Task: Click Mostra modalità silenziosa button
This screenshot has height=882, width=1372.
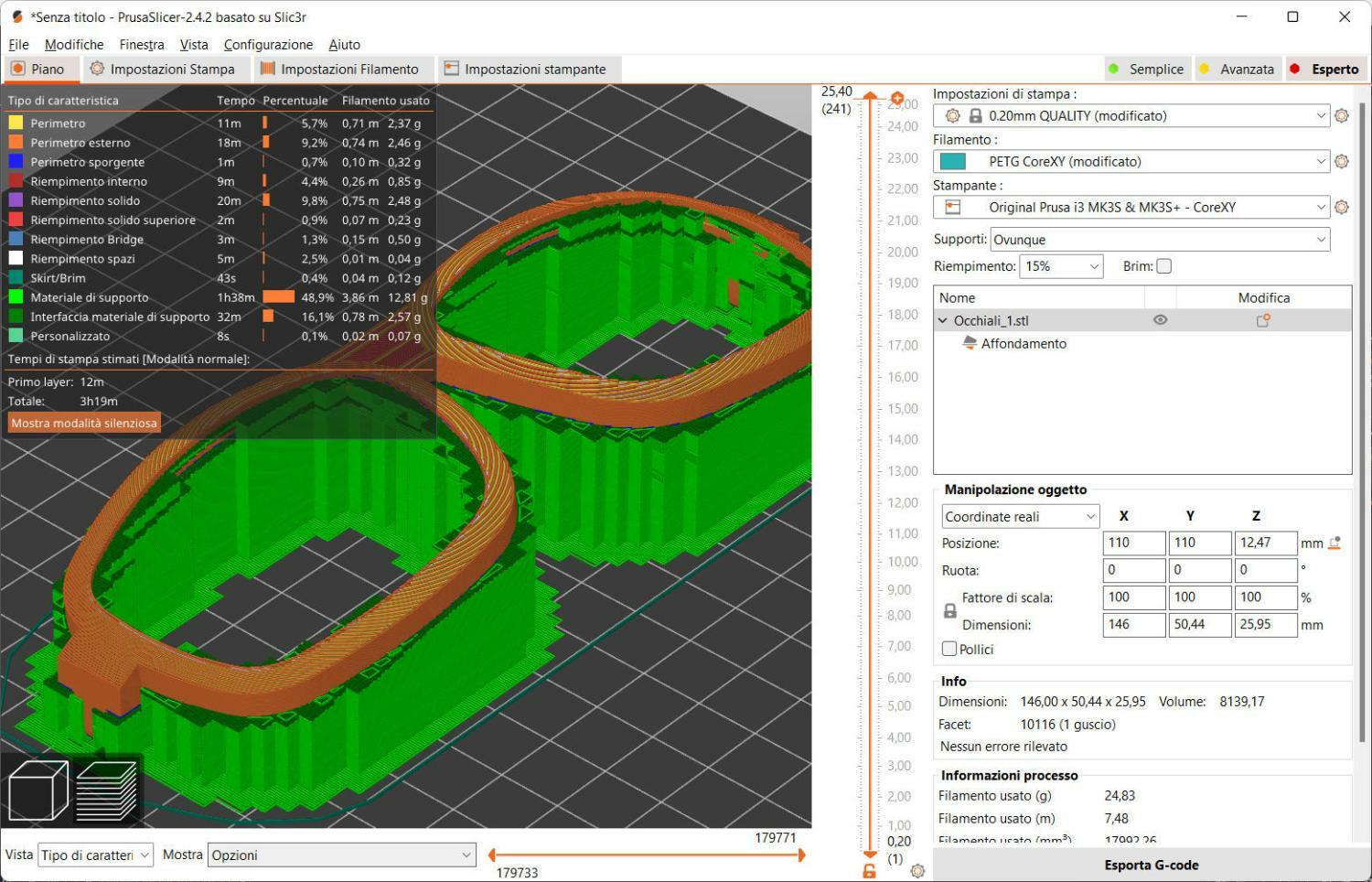Action: pos(84,423)
